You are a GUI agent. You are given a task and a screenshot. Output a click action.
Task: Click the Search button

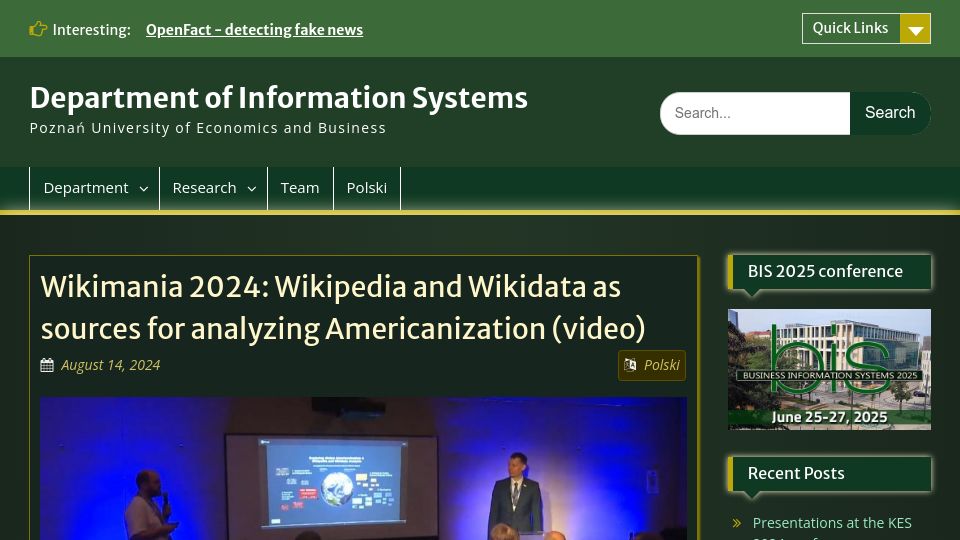click(x=890, y=113)
